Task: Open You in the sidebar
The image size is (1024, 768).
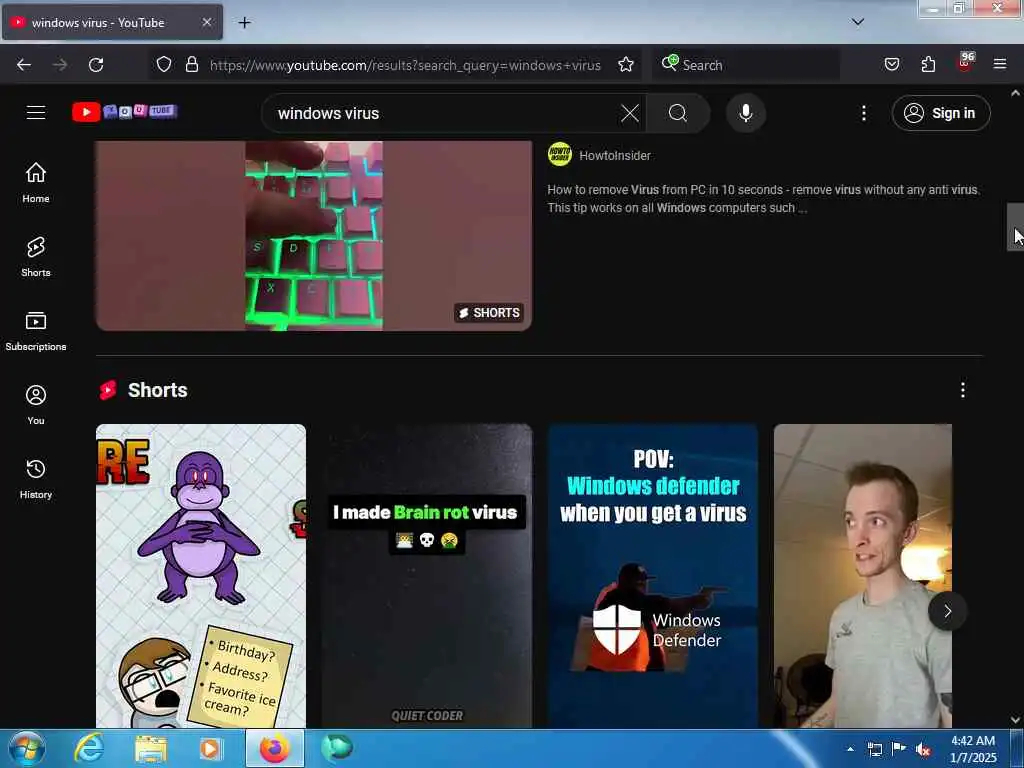Action: [36, 405]
